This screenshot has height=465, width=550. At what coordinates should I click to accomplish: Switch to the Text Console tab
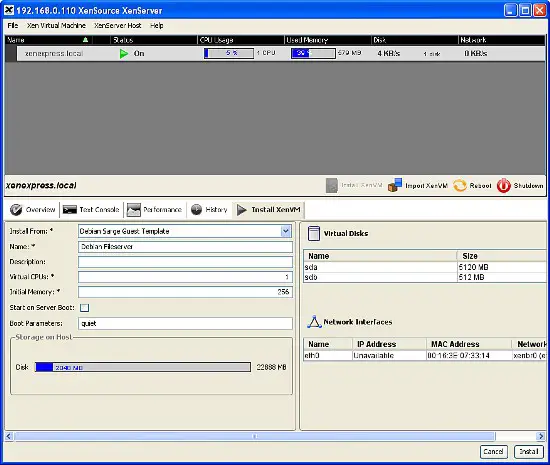click(x=91, y=210)
